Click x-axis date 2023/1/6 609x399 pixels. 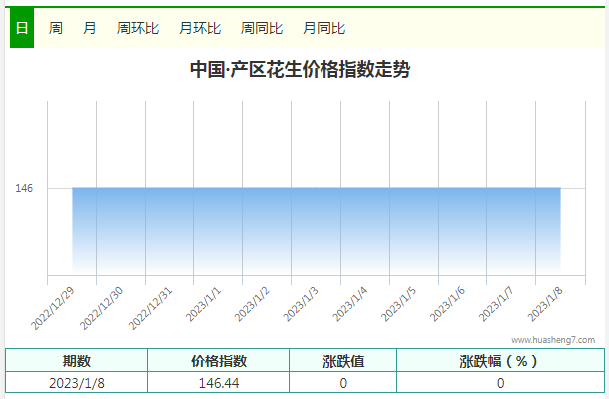tap(447, 305)
